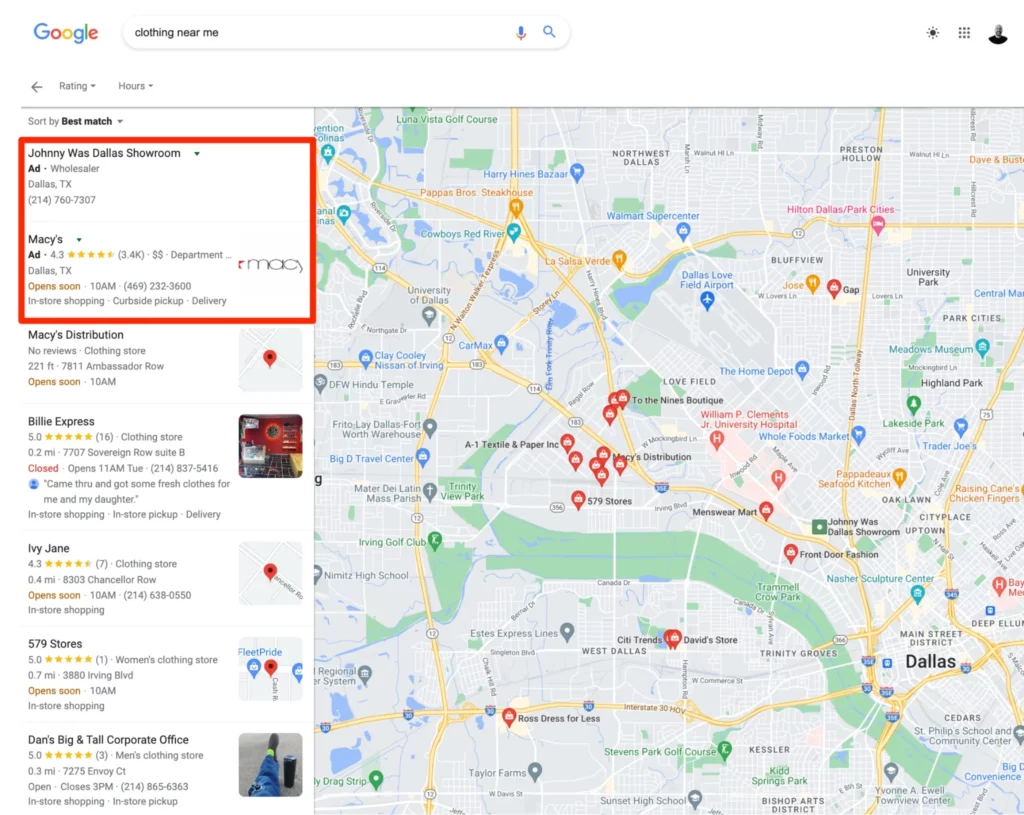The height and width of the screenshot is (815, 1024).
Task: Click the Ross Dress for Less map pin
Action: click(509, 716)
